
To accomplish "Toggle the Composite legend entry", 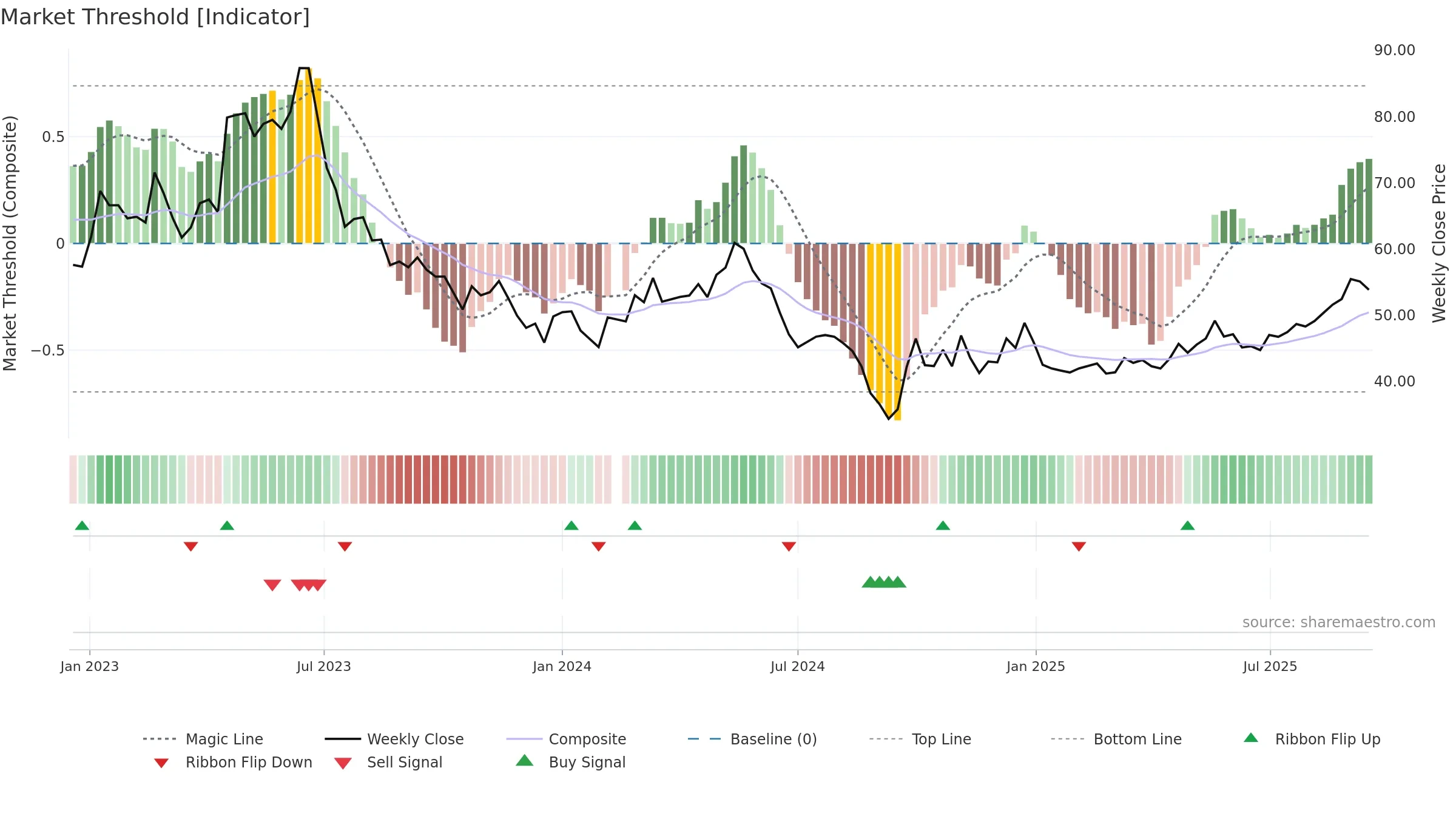I will point(566,739).
